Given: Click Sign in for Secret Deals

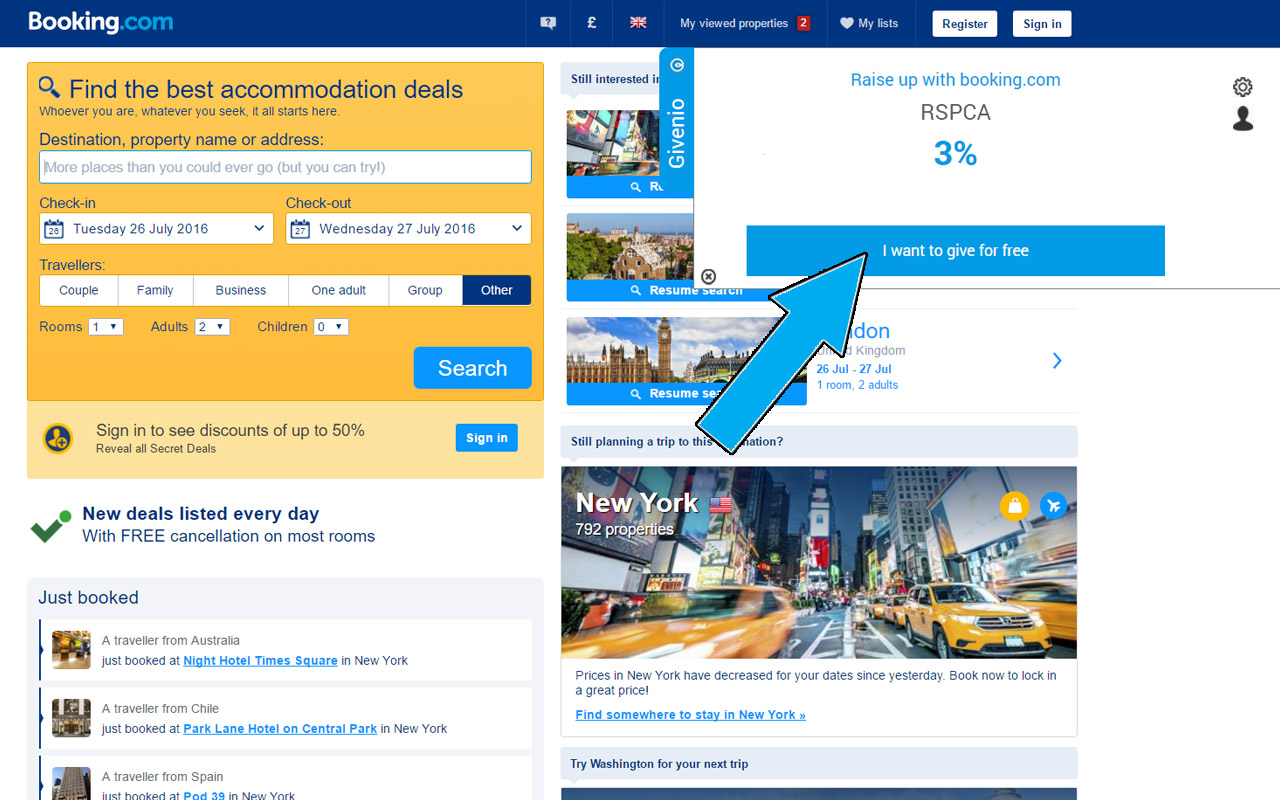Looking at the screenshot, I should coord(487,438).
